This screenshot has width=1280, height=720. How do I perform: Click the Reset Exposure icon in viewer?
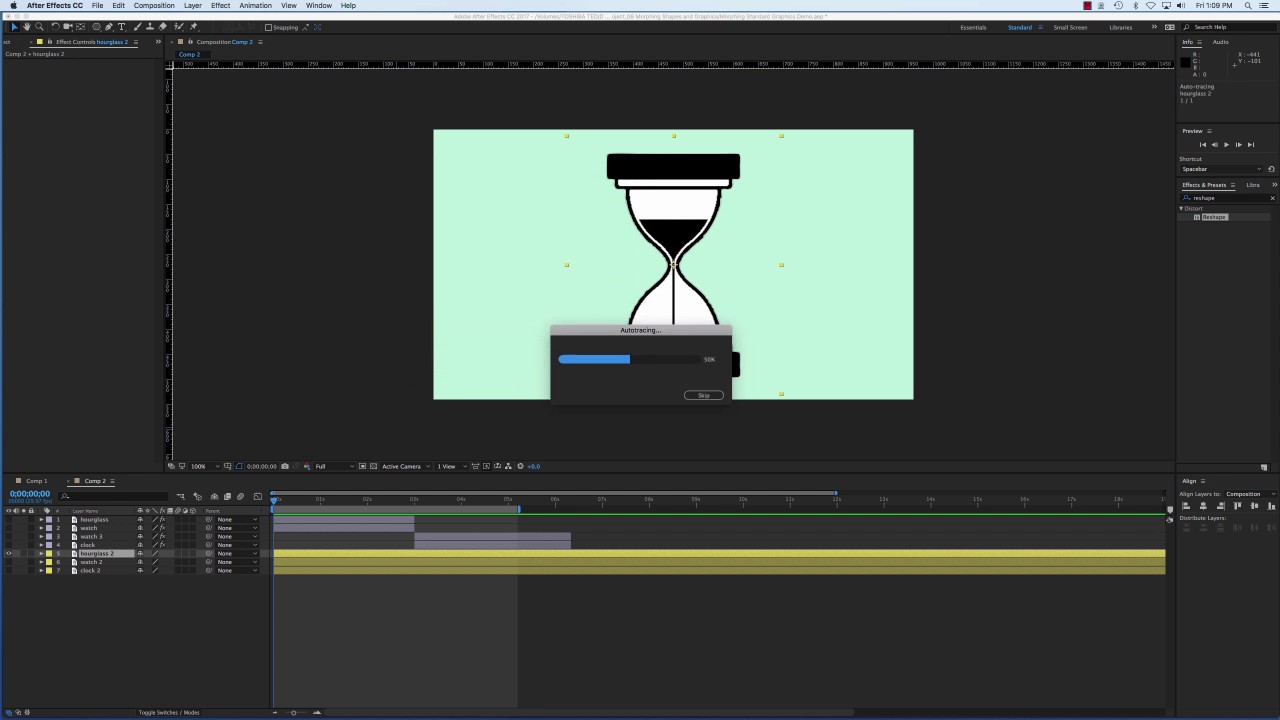tap(520, 466)
